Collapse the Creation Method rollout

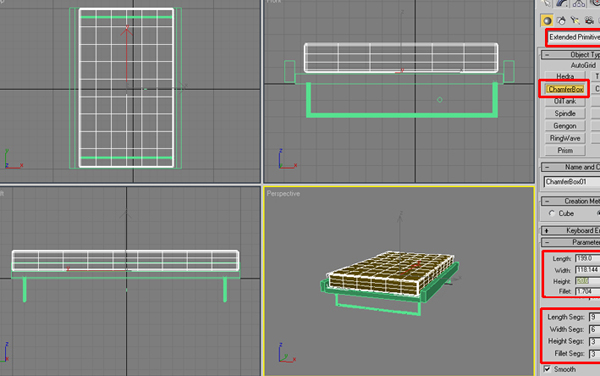point(571,201)
